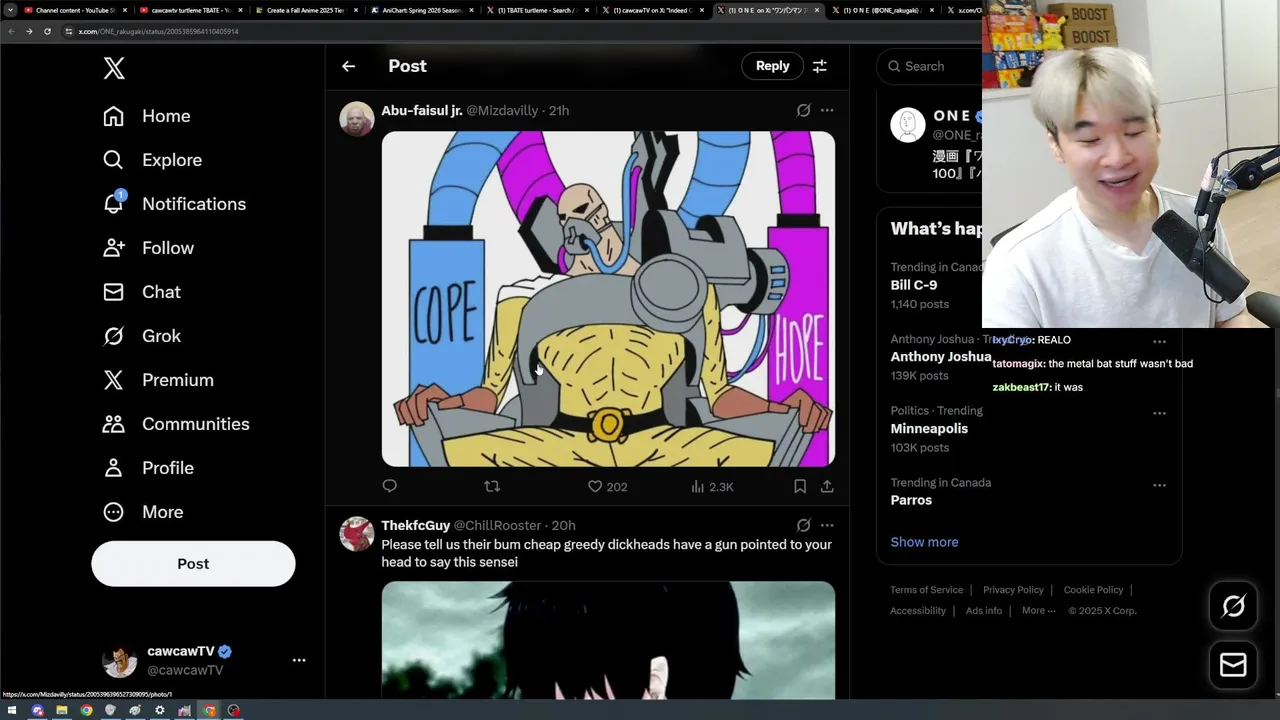Open Accessibility footer link

coord(917,611)
